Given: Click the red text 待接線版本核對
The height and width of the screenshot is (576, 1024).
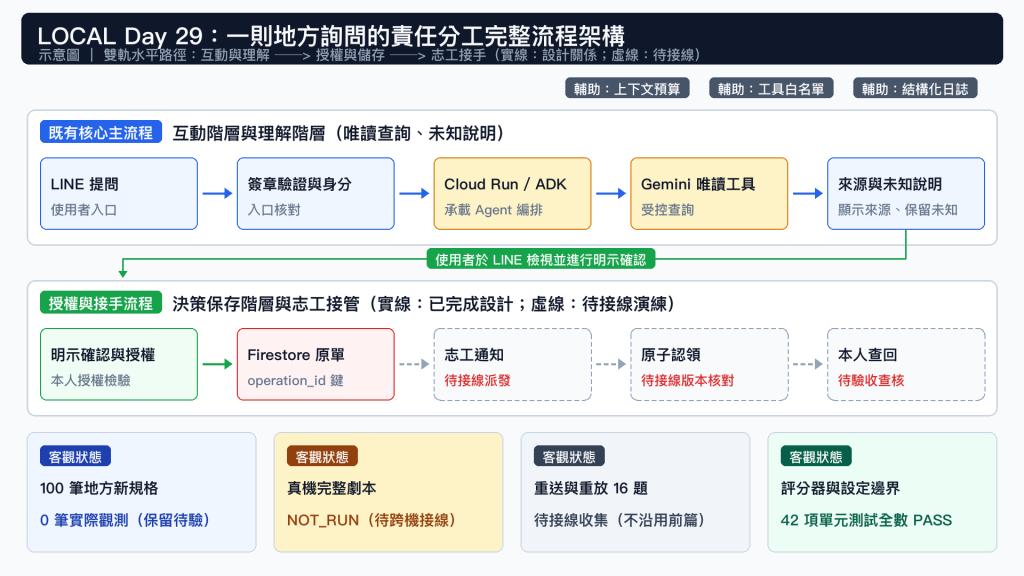Looking at the screenshot, I should [687, 380].
